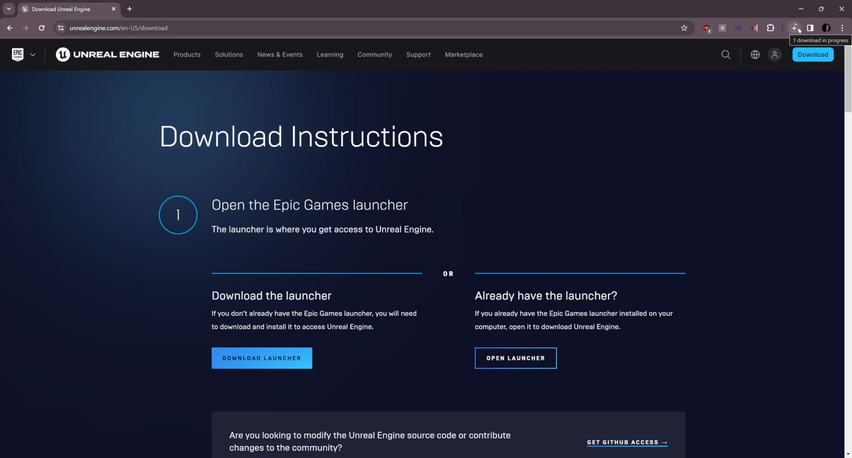This screenshot has width=852, height=458.
Task: Click the blue Download button in header
Action: click(x=812, y=54)
